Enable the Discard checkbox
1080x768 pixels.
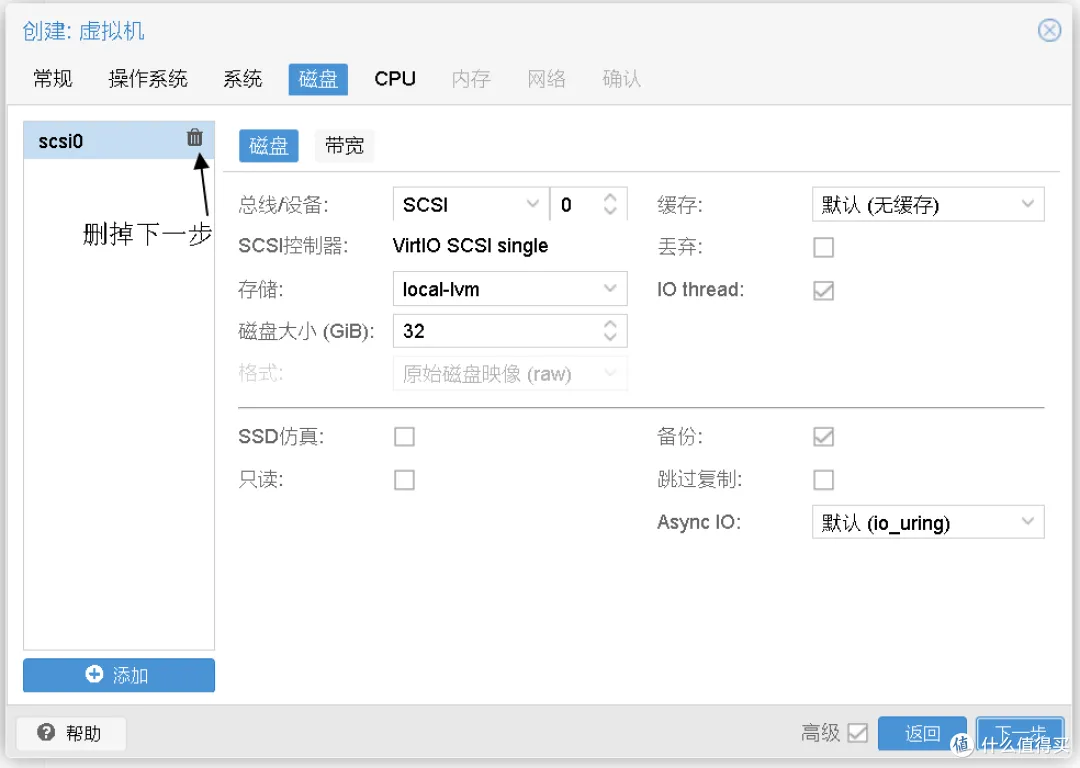[x=823, y=247]
